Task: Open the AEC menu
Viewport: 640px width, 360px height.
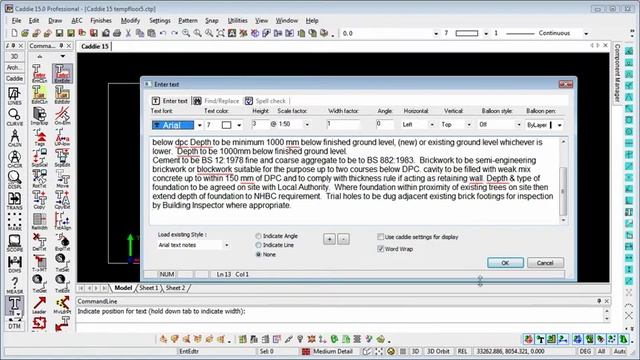Action: pos(77,20)
